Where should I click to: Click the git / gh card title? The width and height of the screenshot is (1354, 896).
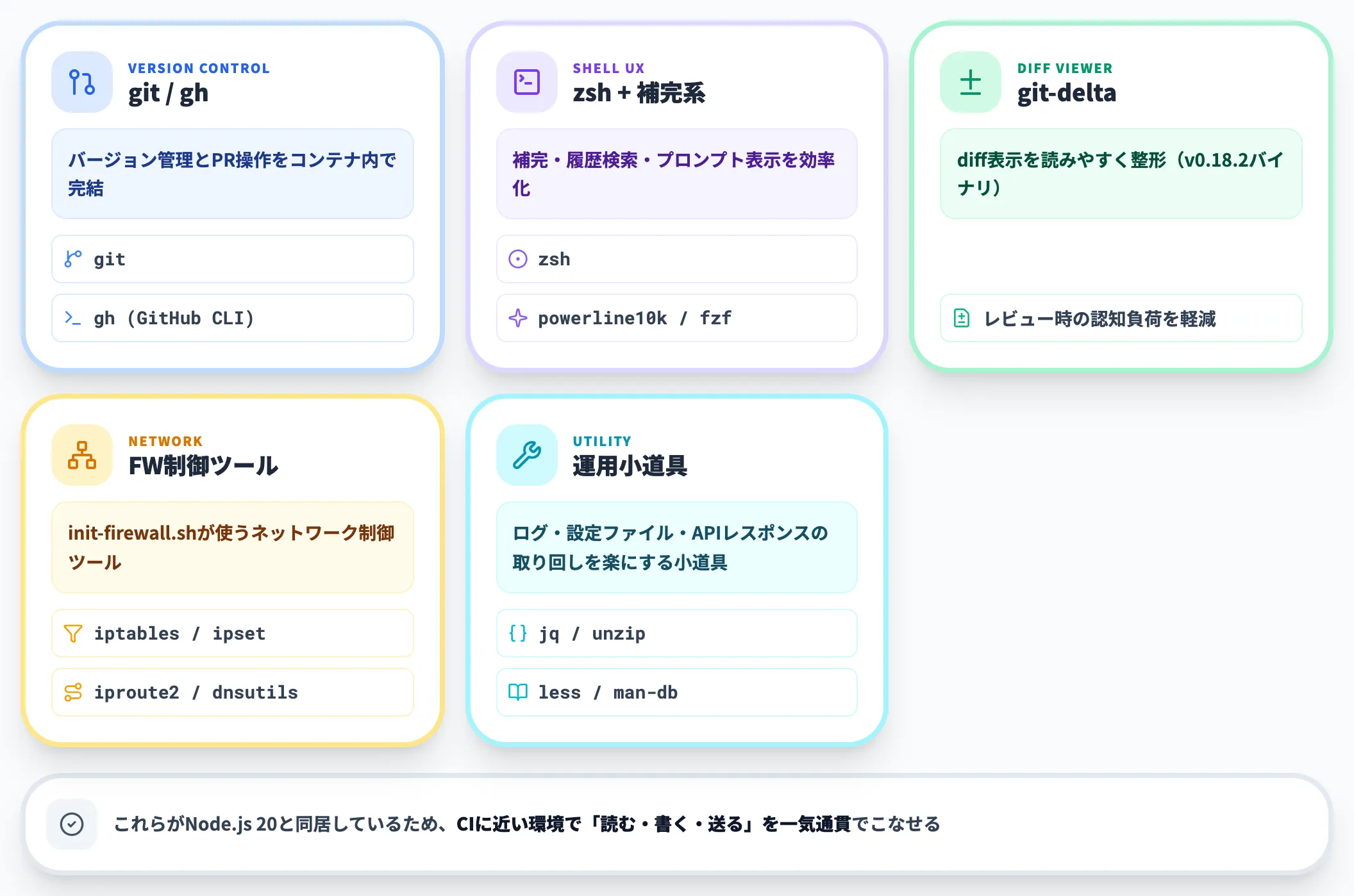click(x=168, y=94)
